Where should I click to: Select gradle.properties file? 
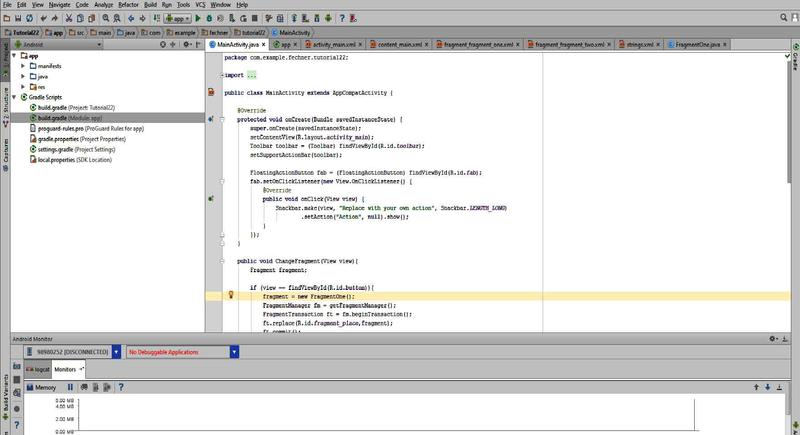[x=78, y=139]
